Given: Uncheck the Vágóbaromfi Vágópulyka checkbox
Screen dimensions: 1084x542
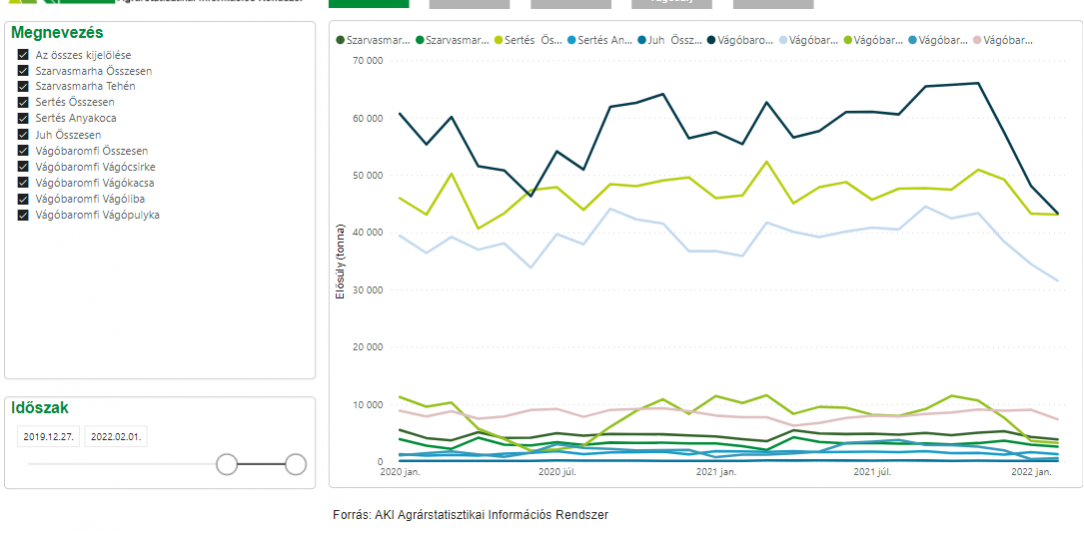Looking at the screenshot, I should 23,215.
